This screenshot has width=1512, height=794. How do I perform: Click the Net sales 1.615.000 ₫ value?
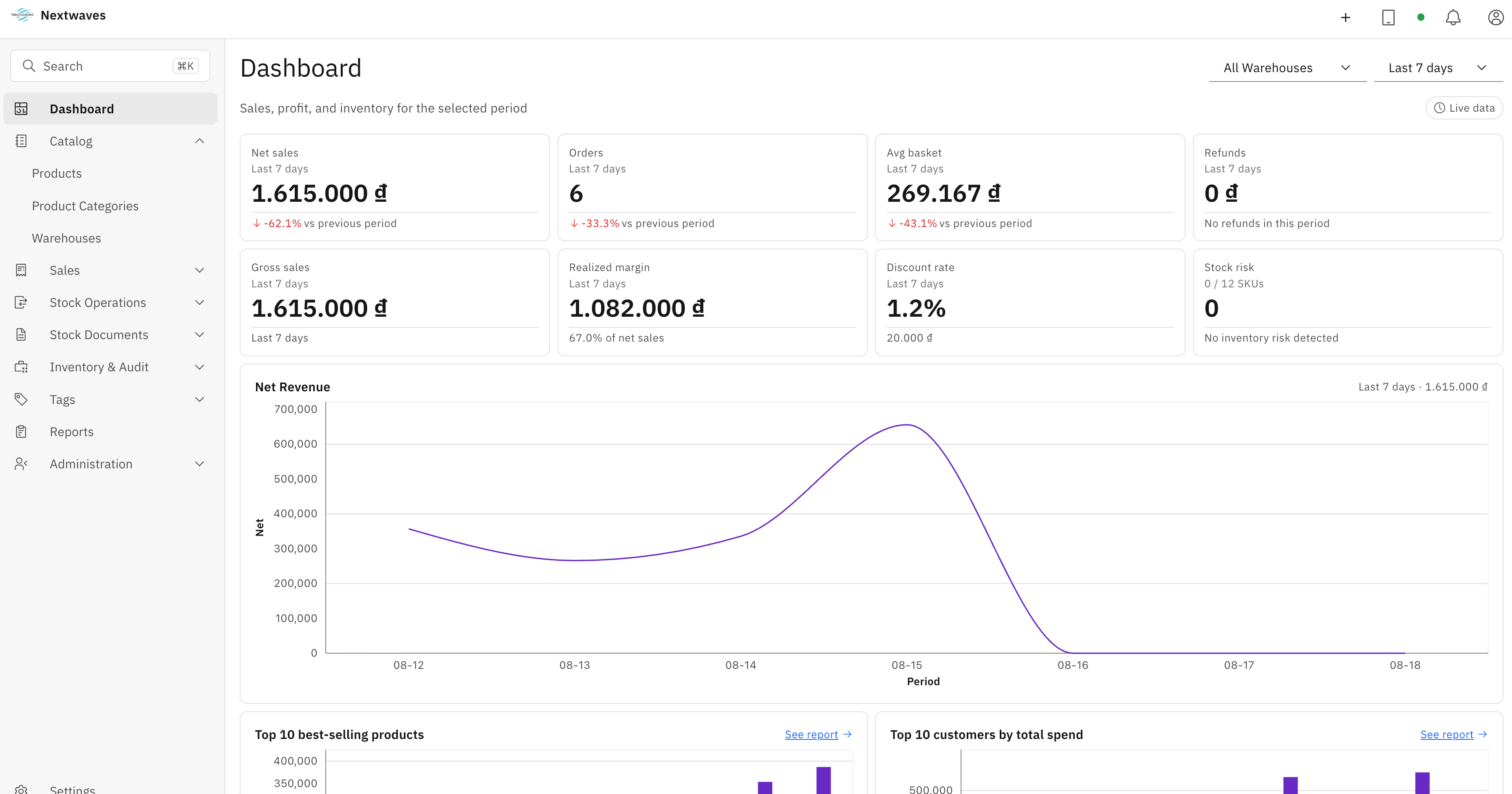[x=319, y=193]
